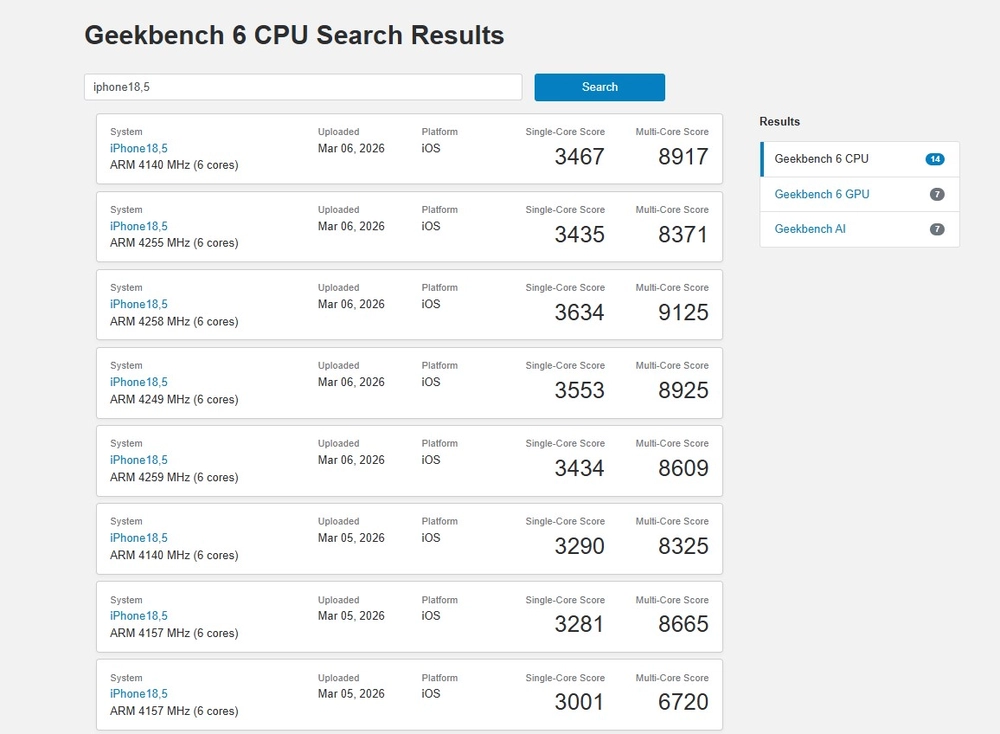This screenshot has height=734, width=1000.
Task: Switch to Geekbench AI results
Action: click(x=809, y=229)
